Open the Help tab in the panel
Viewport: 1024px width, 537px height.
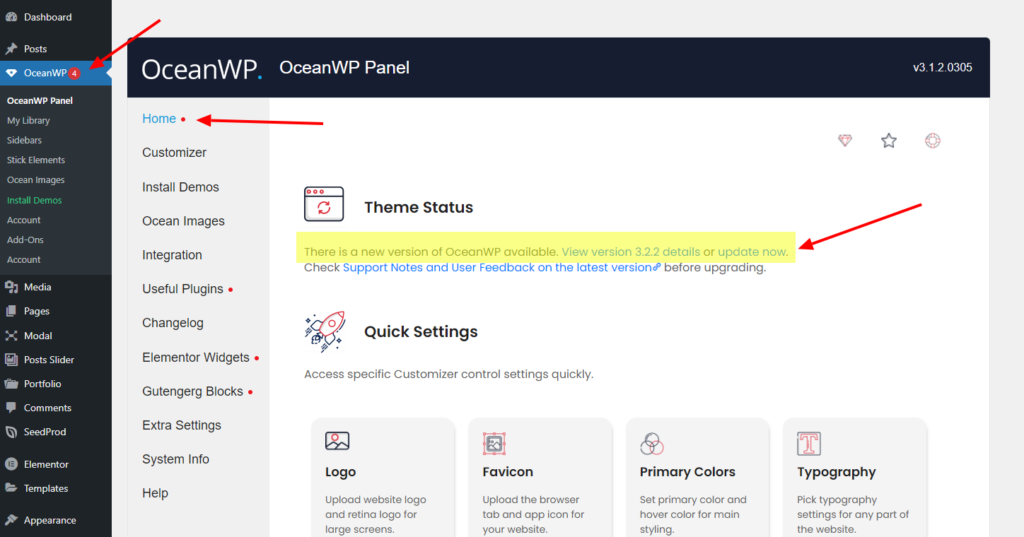click(x=155, y=493)
